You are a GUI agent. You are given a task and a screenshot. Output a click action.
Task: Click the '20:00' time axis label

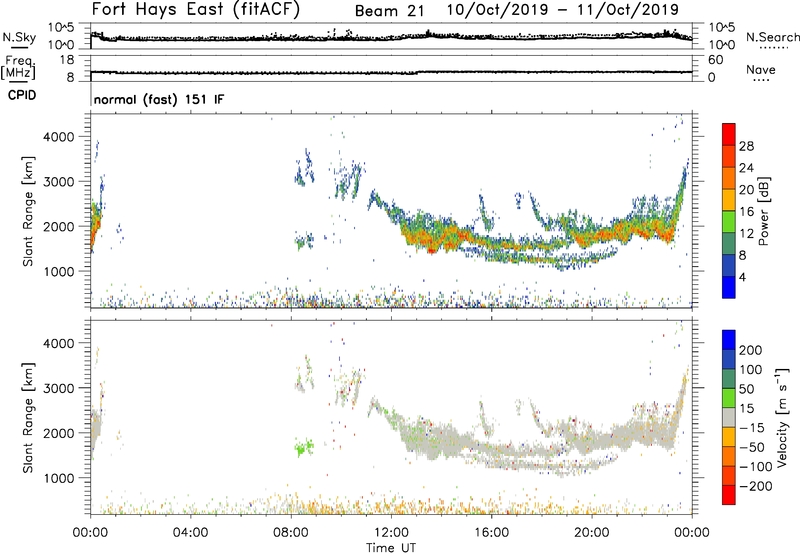tap(592, 533)
